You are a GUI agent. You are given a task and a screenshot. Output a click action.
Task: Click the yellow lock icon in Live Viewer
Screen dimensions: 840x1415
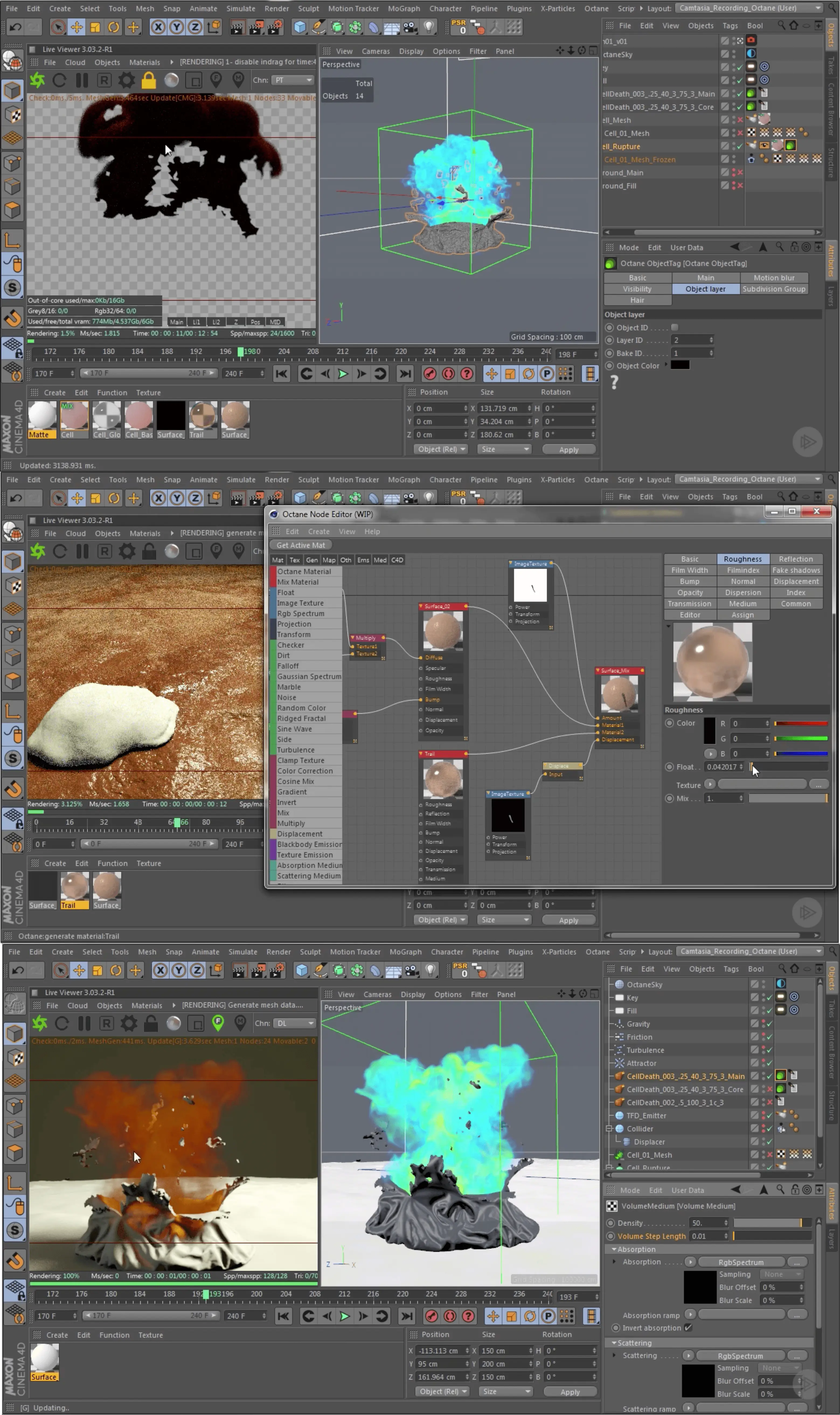[x=149, y=80]
